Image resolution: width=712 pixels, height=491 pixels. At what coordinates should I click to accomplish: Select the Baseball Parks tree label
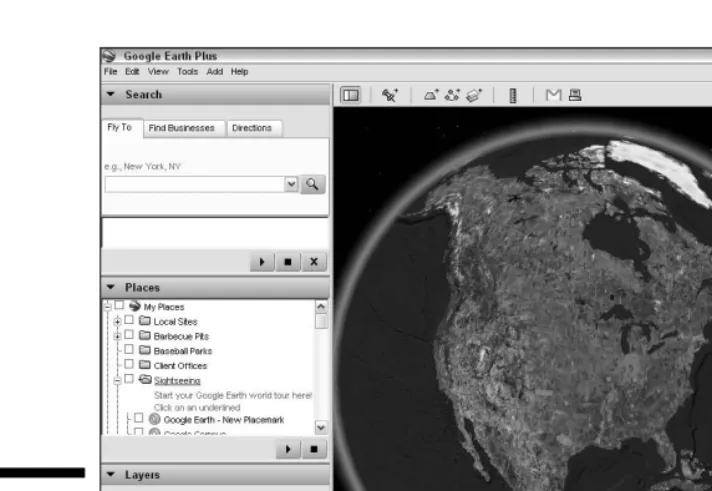[183, 351]
